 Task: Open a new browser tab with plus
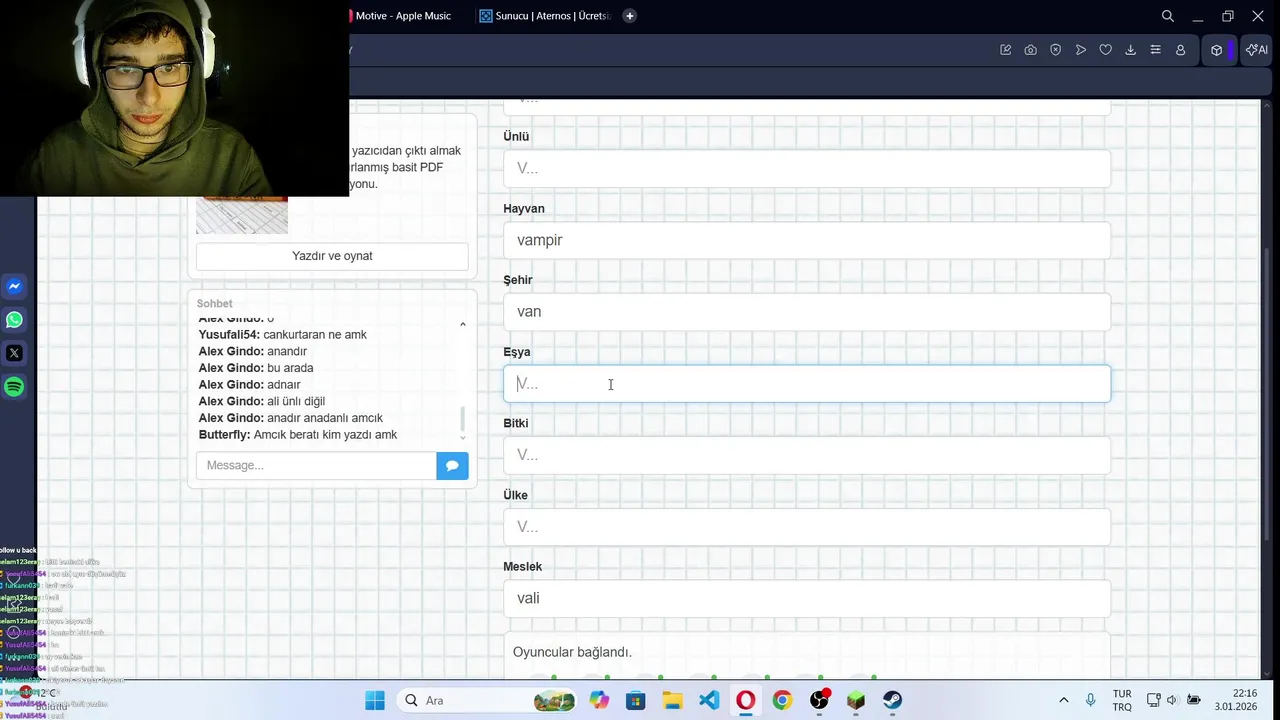630,16
